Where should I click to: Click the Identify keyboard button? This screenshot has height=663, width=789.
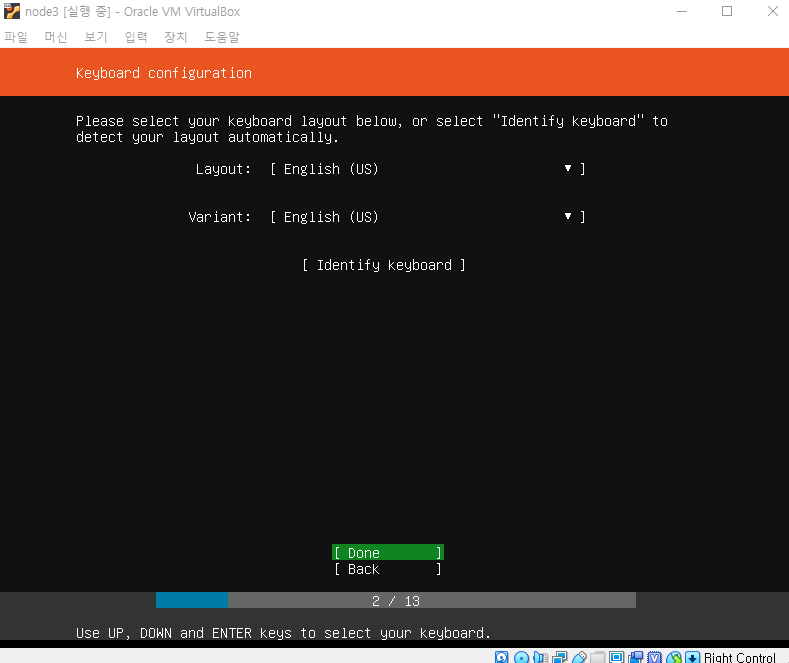384,265
